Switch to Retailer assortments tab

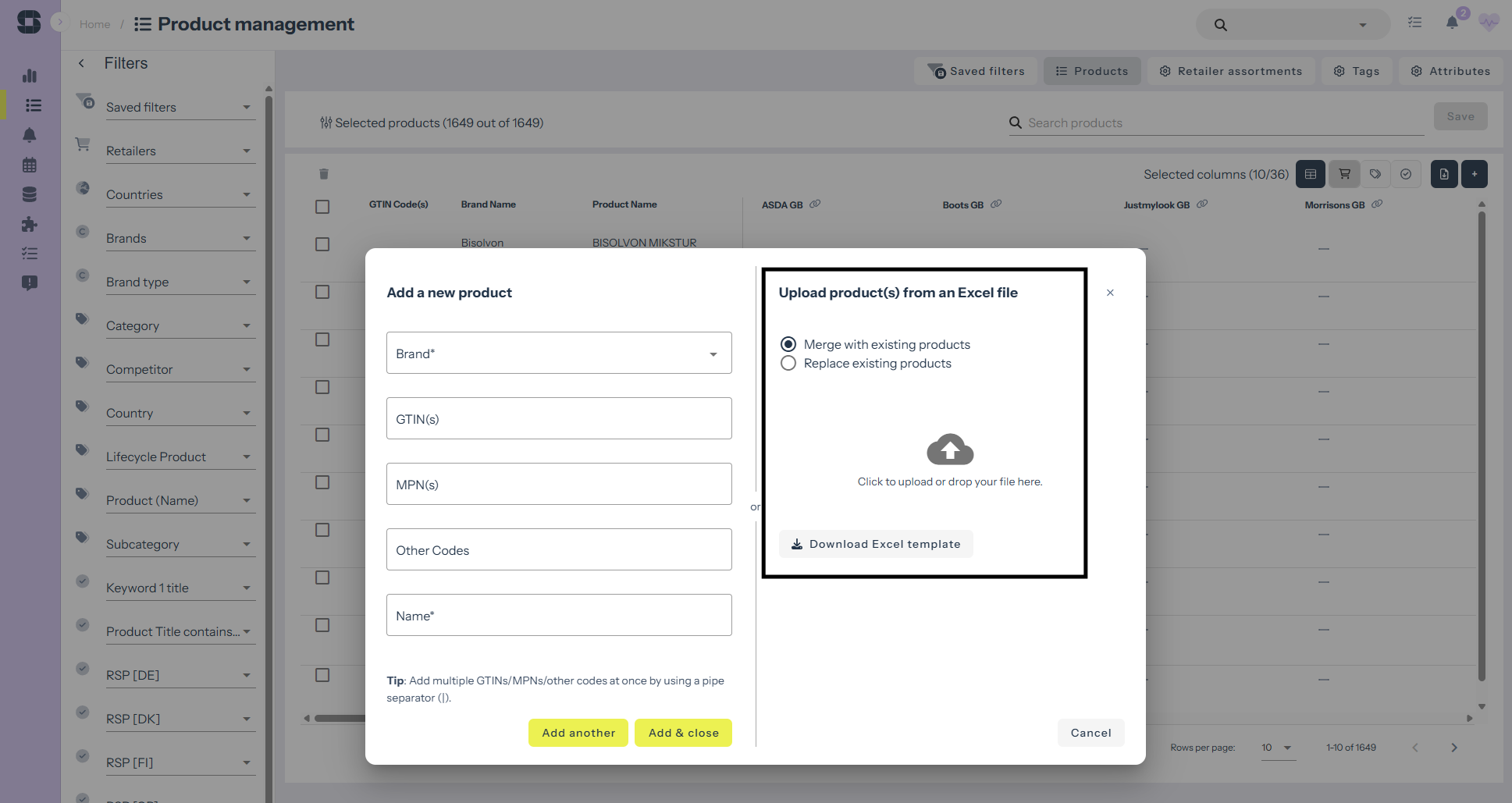(1230, 71)
